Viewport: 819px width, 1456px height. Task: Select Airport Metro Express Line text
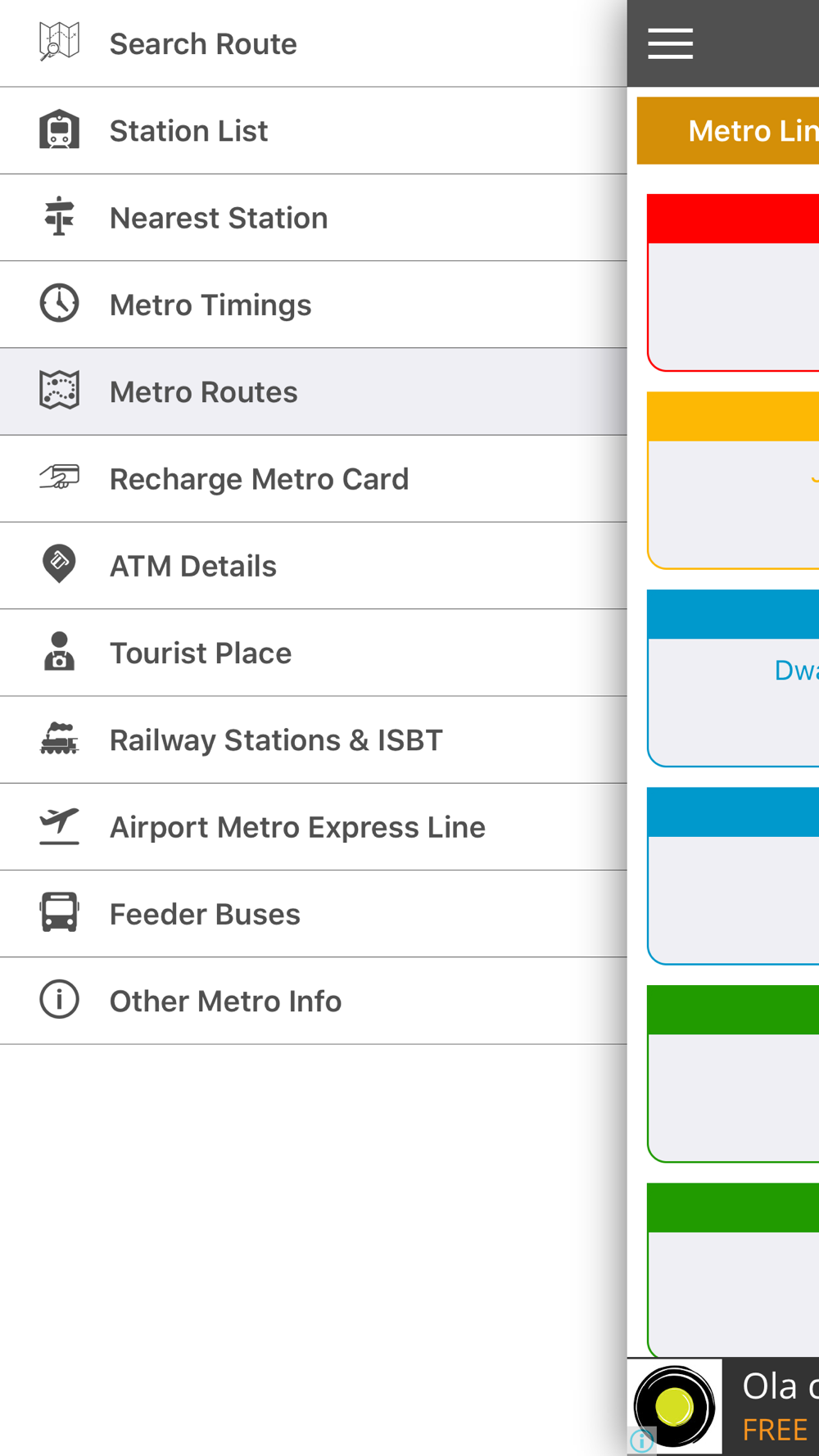click(x=297, y=827)
